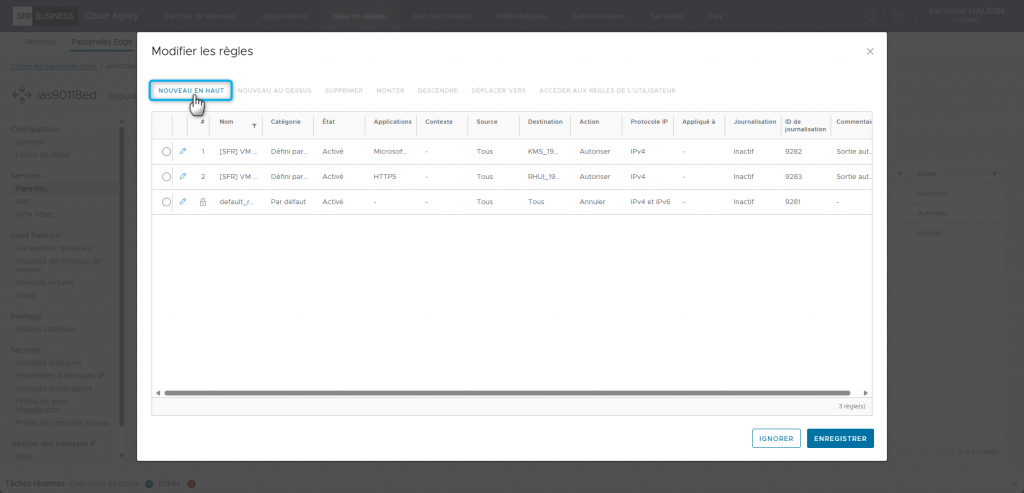This screenshot has height=493, width=1024.
Task: Click the Destination column header
Action: (x=545, y=121)
